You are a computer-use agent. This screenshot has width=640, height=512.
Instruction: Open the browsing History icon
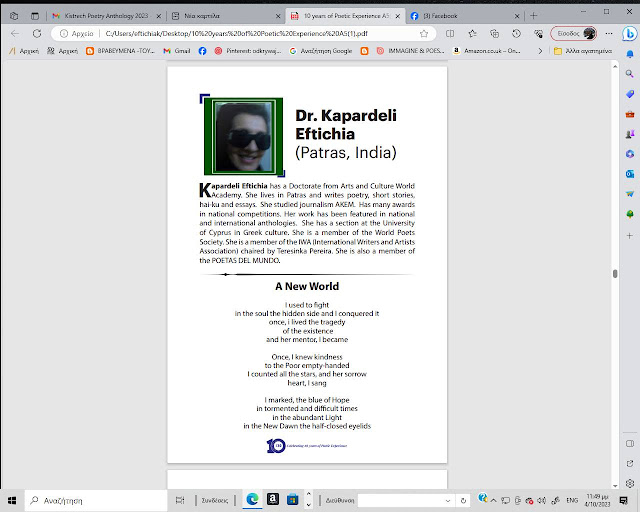click(x=516, y=33)
